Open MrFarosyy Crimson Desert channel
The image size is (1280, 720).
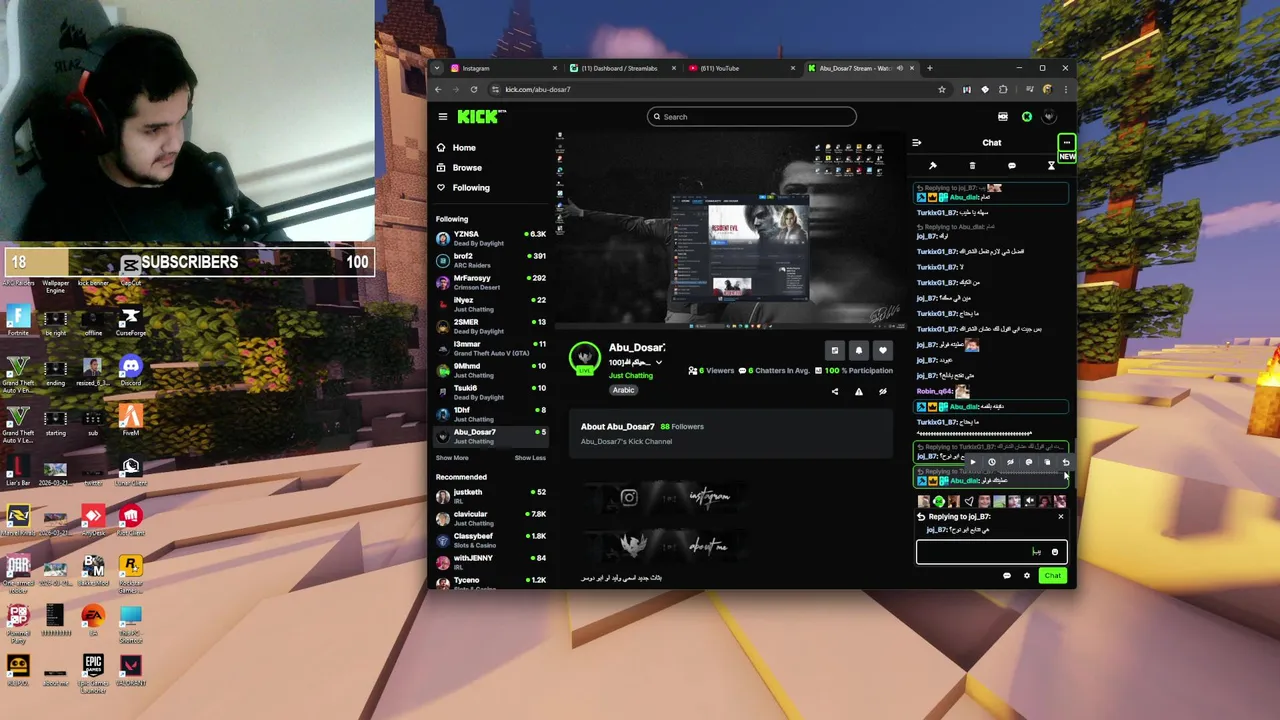pyautogui.click(x=491, y=282)
